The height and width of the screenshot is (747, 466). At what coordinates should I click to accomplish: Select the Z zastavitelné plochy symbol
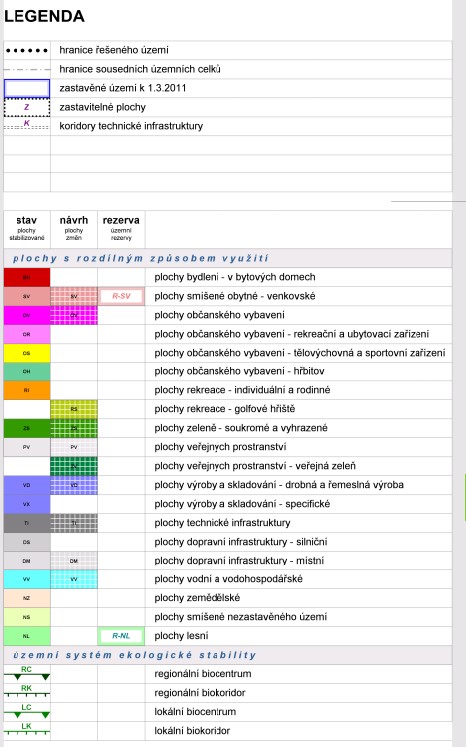coord(27,107)
